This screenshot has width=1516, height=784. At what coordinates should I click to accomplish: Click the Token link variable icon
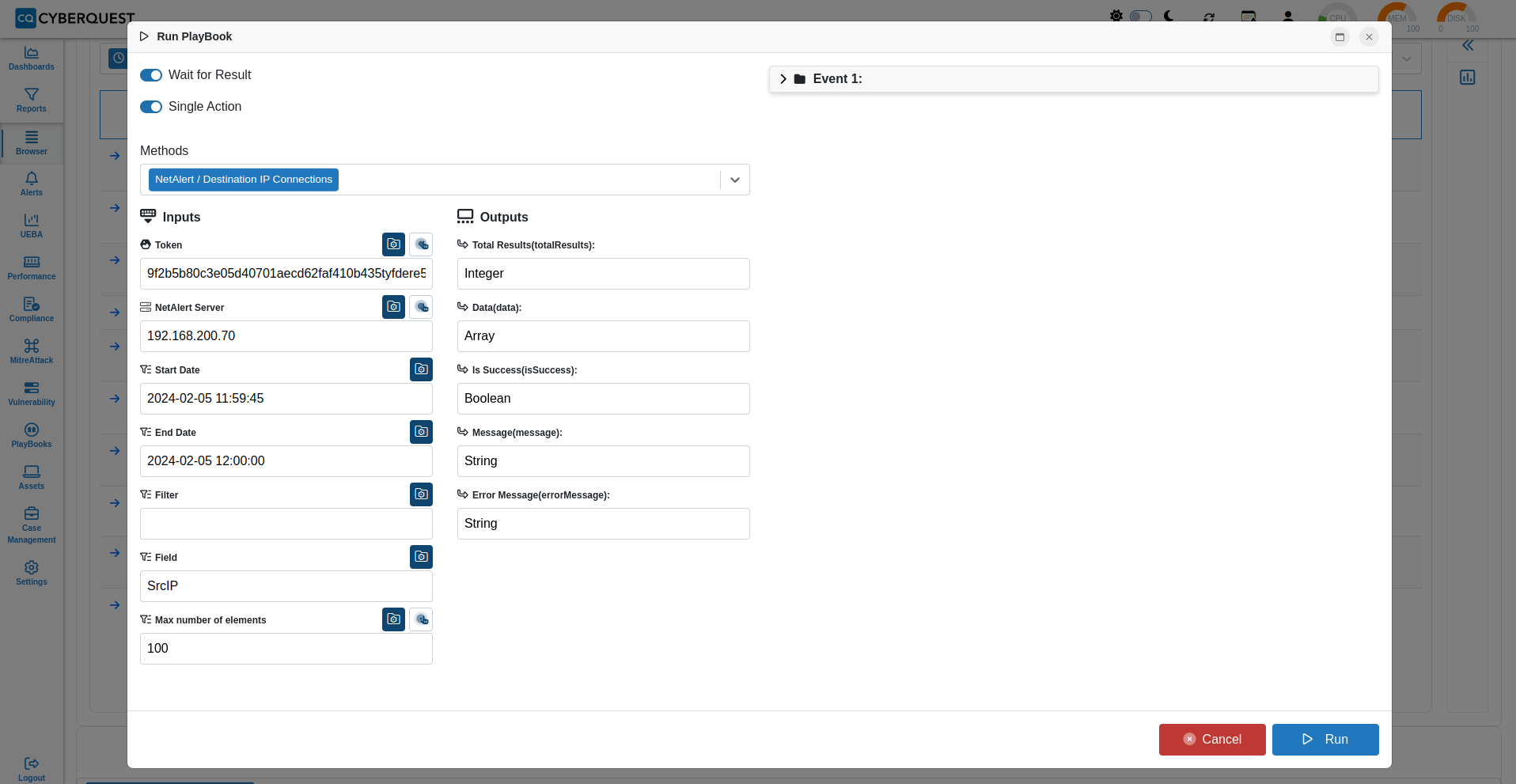421,244
